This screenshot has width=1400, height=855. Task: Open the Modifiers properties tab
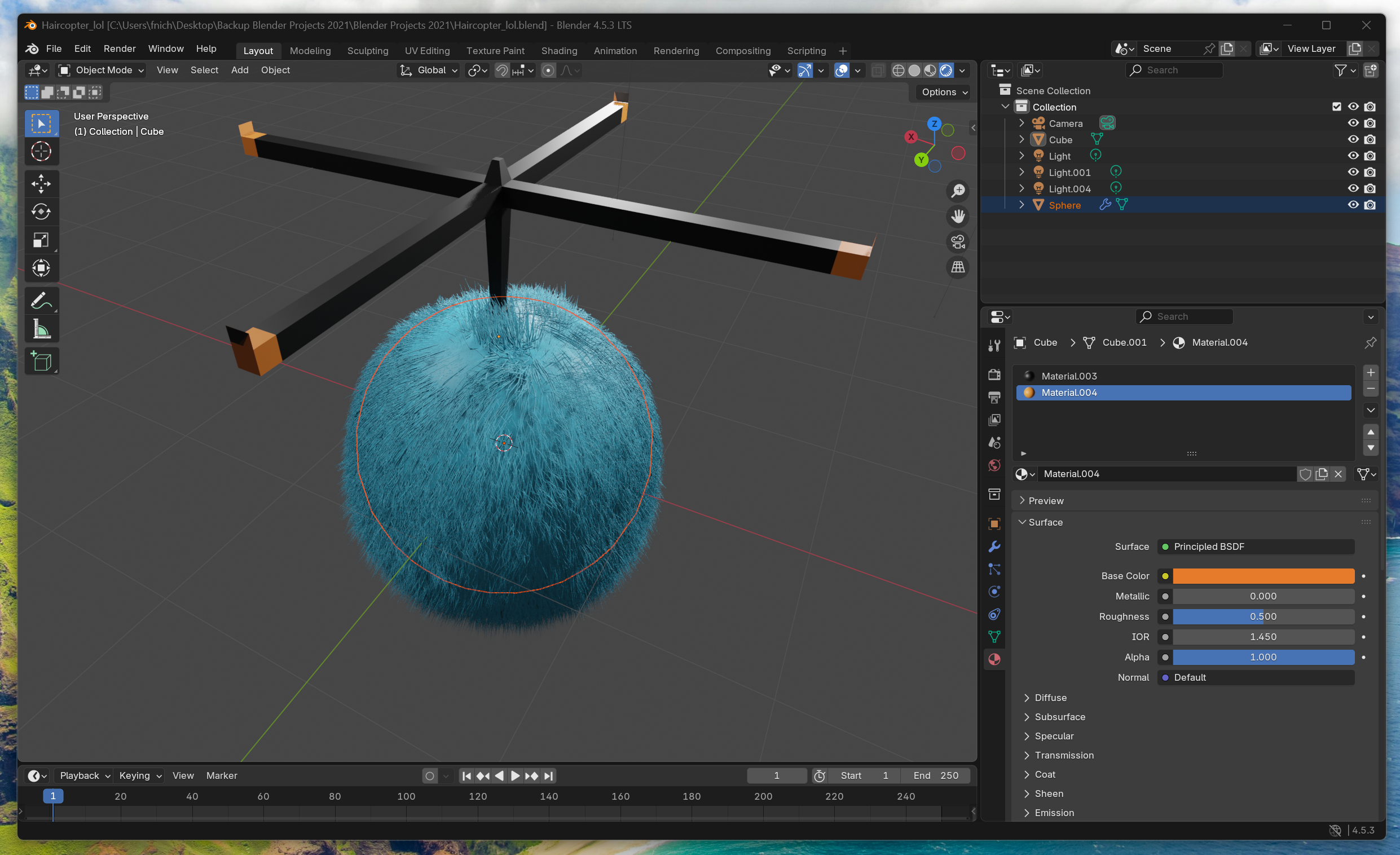tap(994, 547)
